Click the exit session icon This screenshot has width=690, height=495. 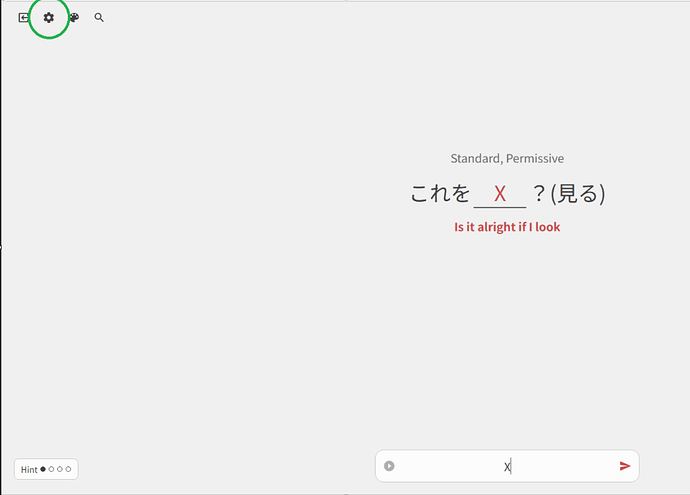click(24, 18)
